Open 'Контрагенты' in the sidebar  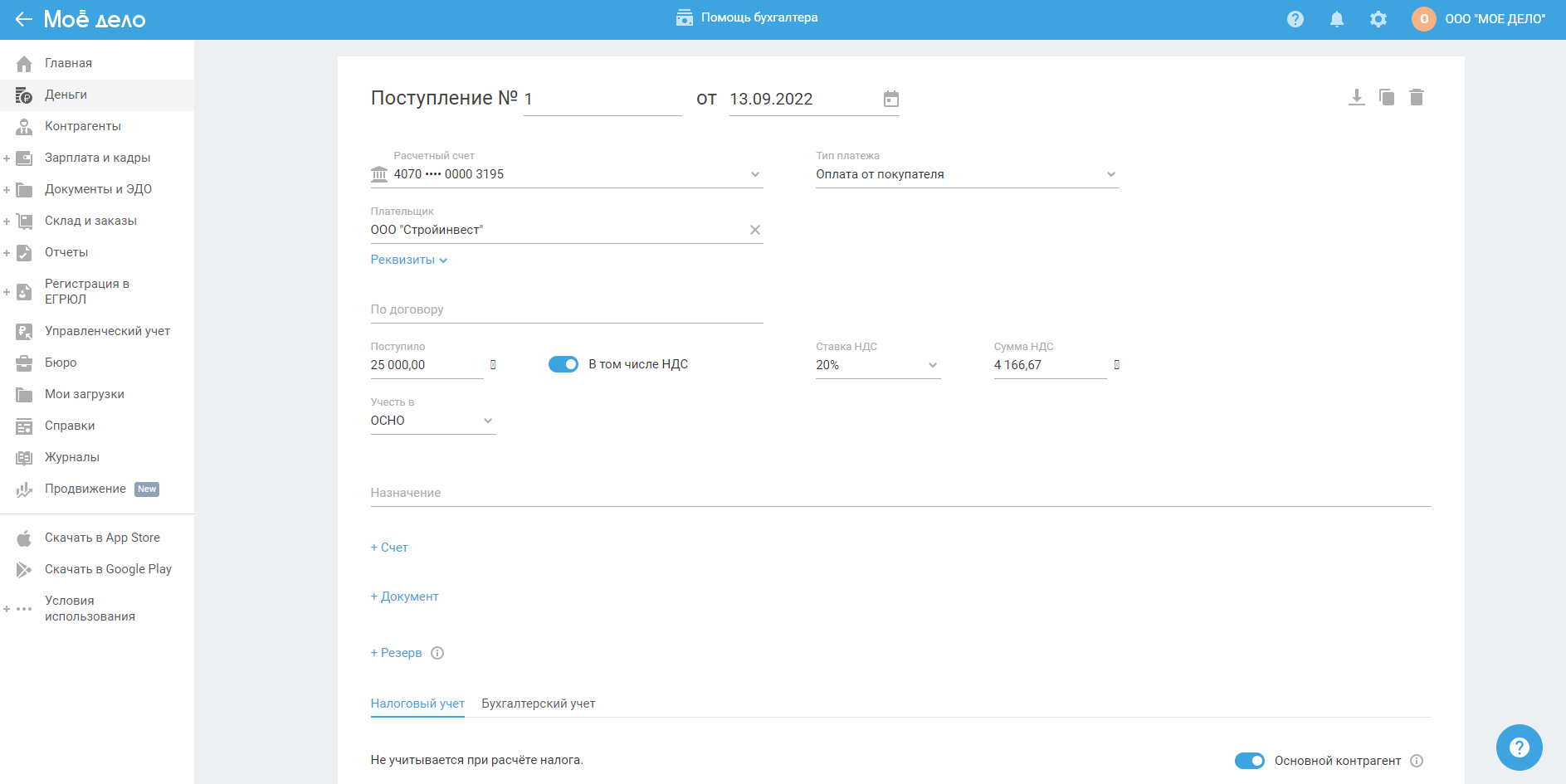[x=83, y=126]
